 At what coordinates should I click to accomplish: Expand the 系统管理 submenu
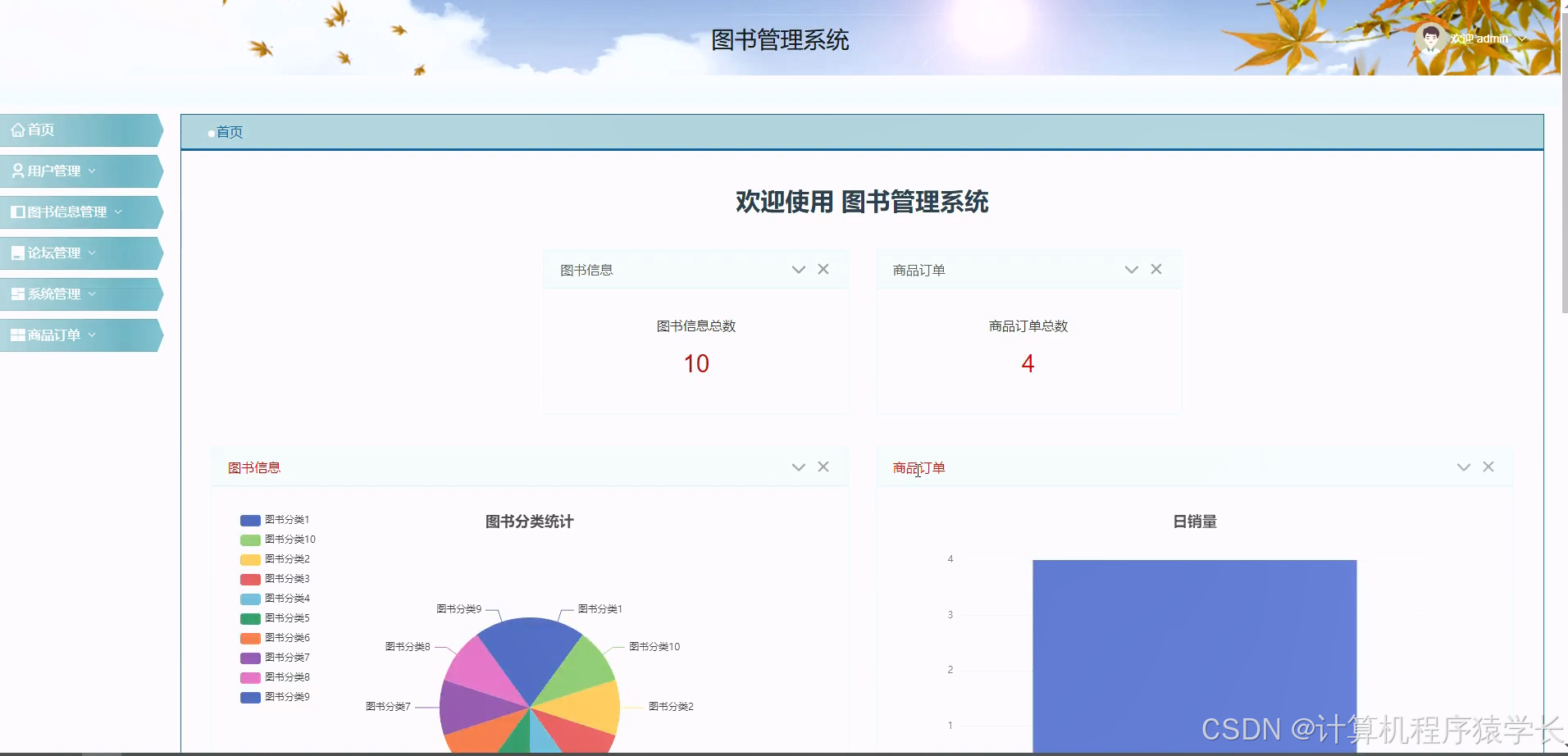click(x=93, y=294)
